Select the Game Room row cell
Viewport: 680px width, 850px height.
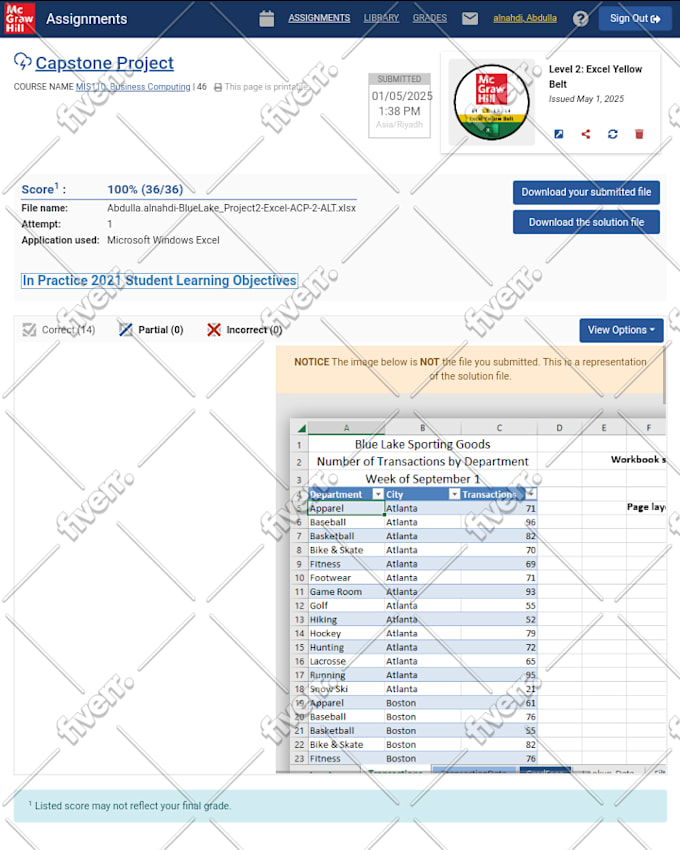347,592
